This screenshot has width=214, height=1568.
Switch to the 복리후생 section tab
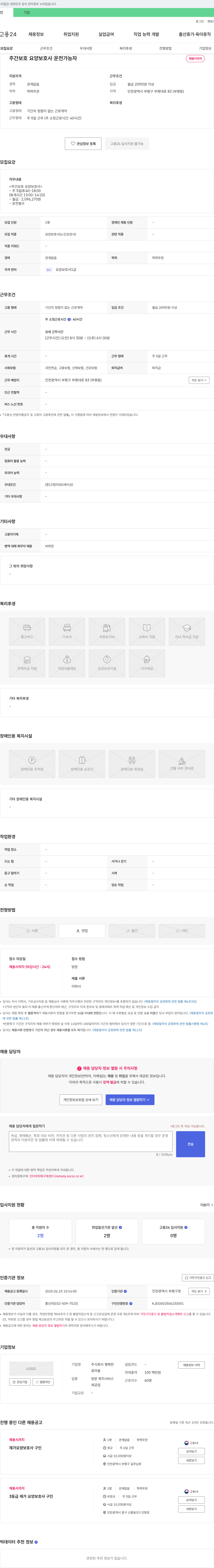126,48
